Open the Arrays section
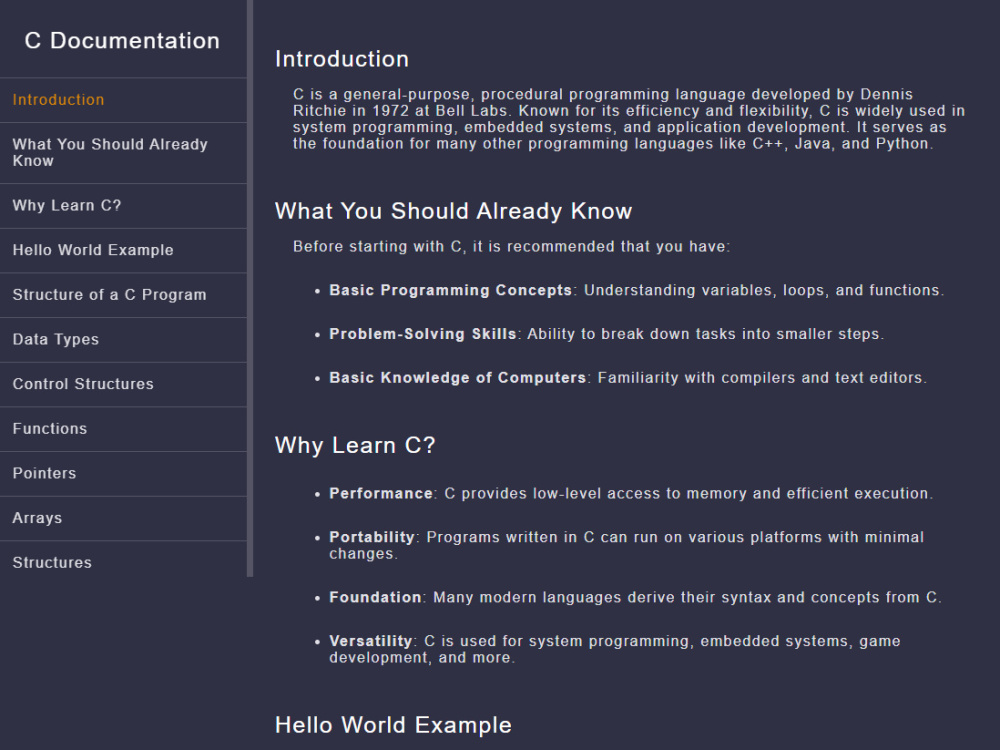Screen dimensions: 1000x750 pyautogui.click(x=37, y=518)
